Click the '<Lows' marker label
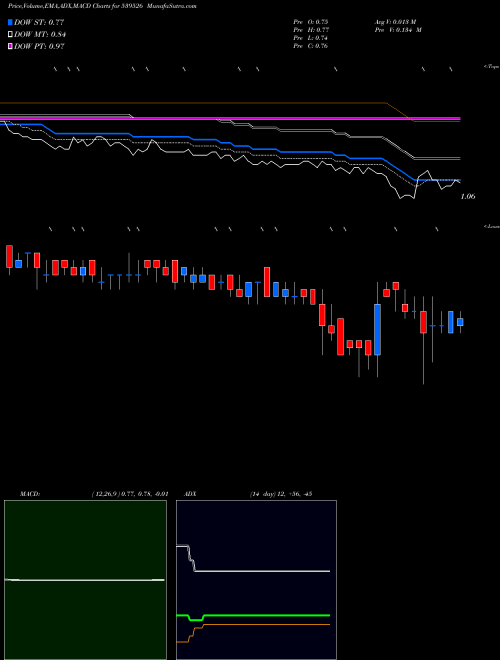 click(x=492, y=226)
